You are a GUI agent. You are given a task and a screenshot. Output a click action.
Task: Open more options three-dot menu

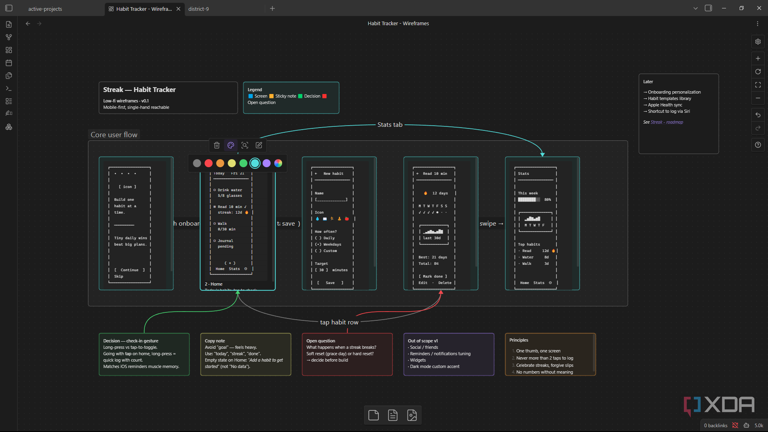(757, 24)
